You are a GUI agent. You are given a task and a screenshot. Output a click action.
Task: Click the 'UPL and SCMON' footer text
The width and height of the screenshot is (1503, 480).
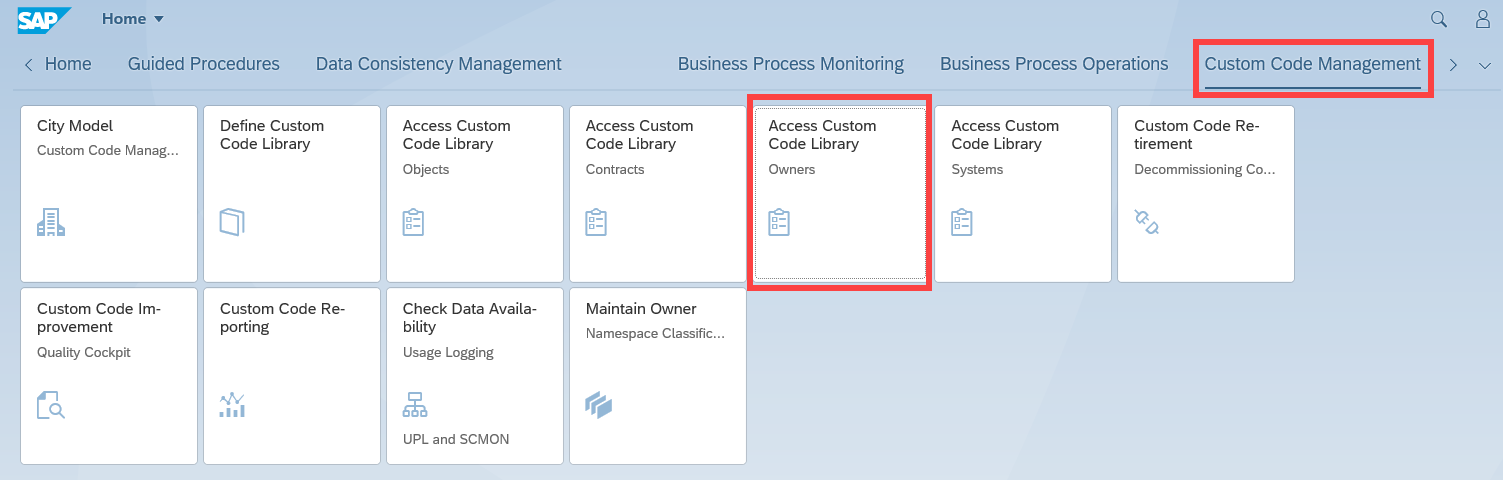(456, 439)
